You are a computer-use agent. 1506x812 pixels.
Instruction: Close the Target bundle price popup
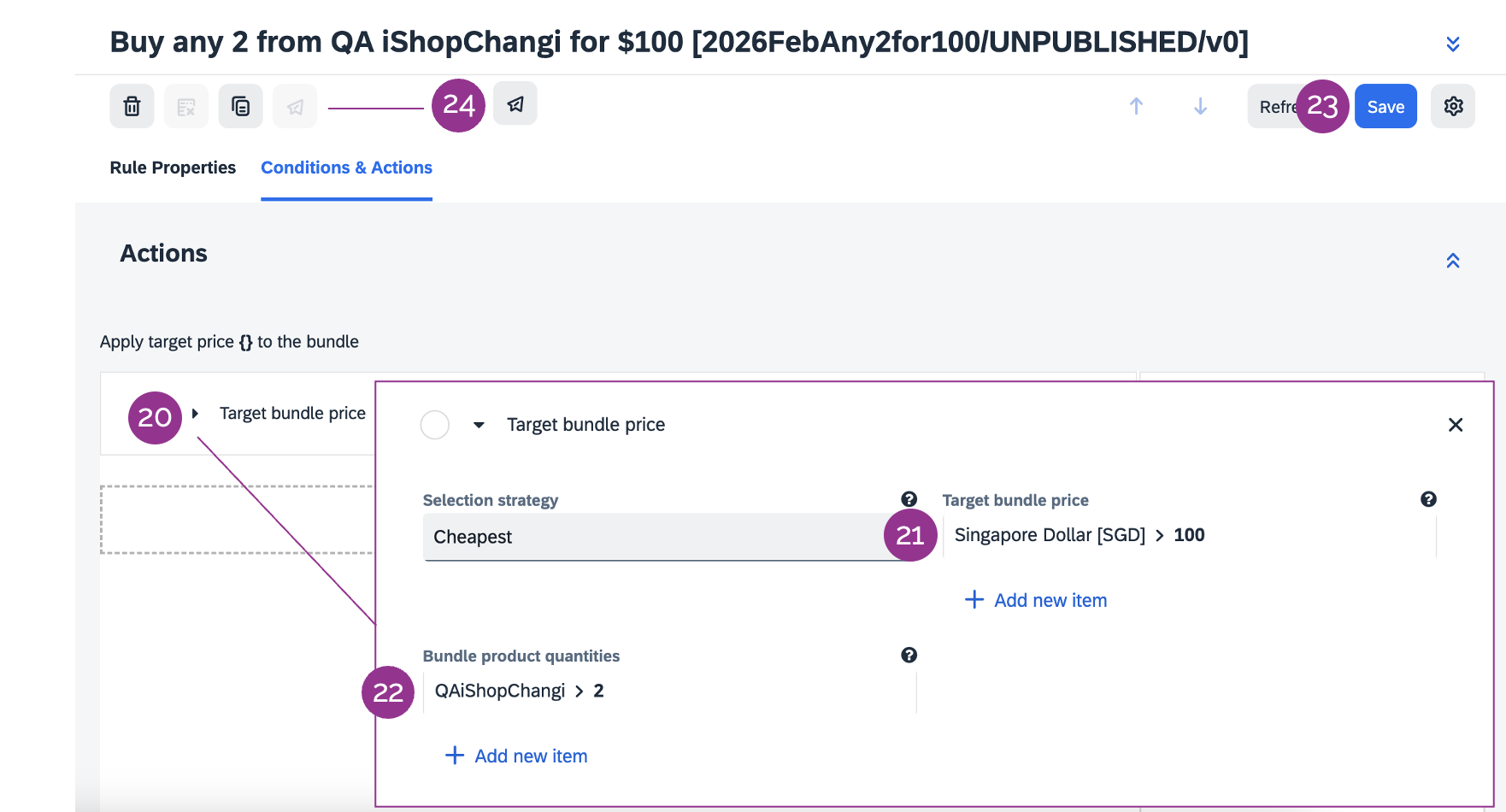[1456, 425]
